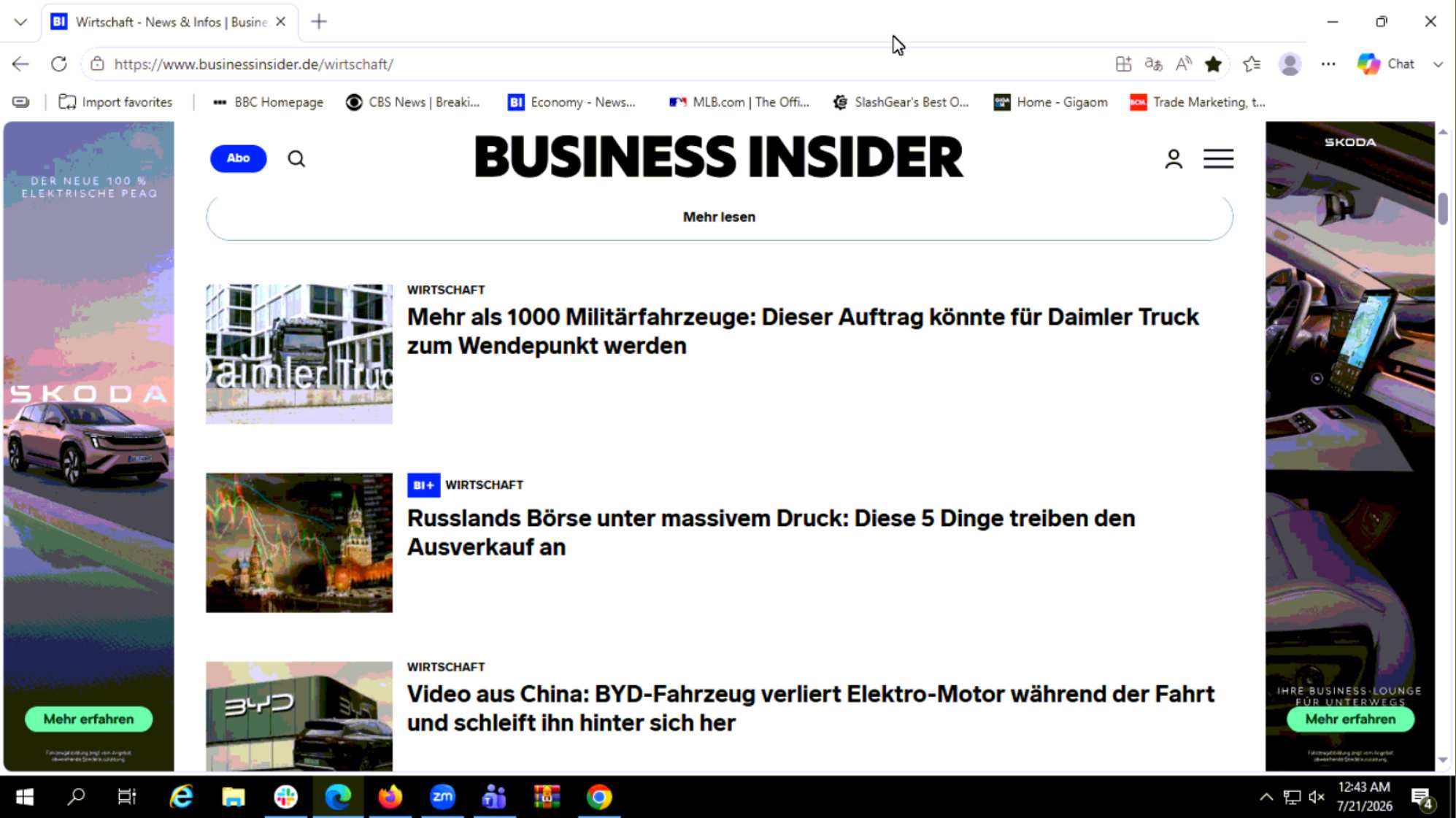Click the Abo subscription button
Screen dimensions: 1456x818
pos(238,158)
